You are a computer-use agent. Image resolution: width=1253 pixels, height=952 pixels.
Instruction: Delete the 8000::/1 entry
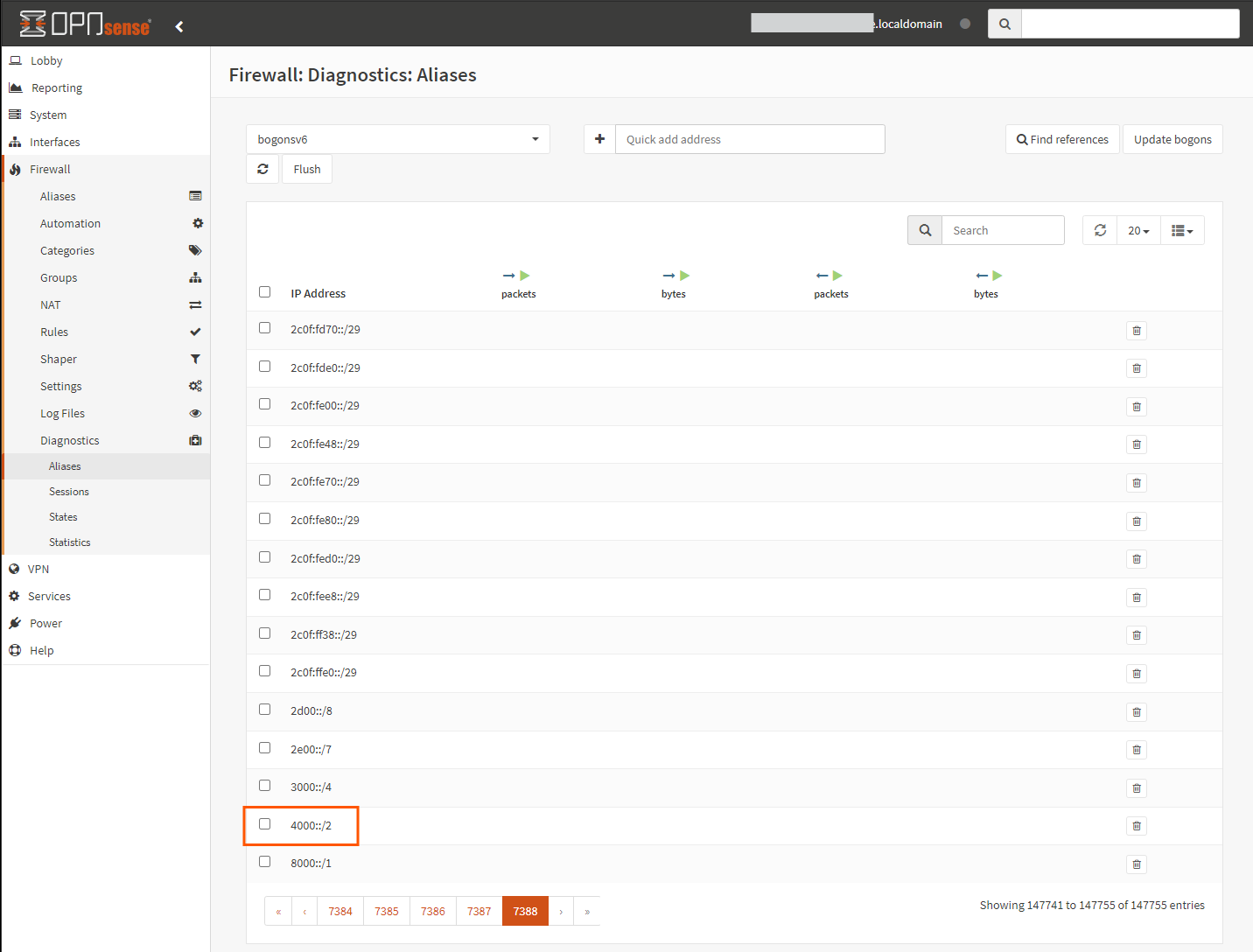coord(1137,864)
